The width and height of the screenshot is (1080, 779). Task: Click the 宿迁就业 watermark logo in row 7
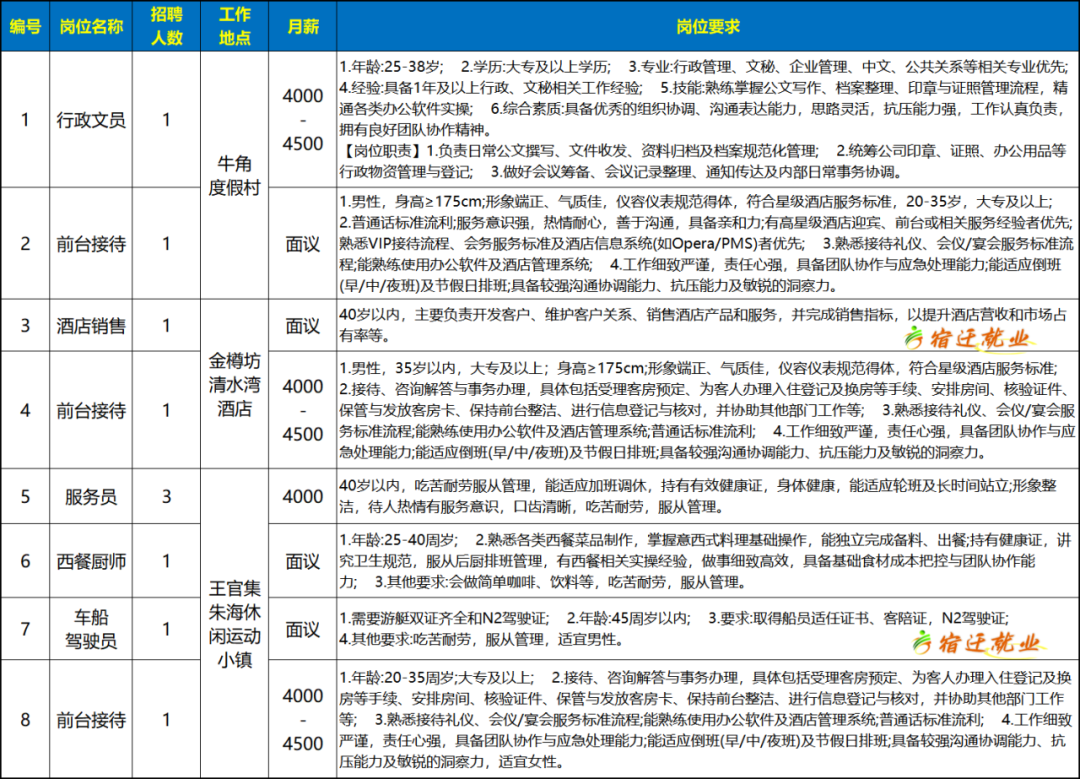[978, 643]
